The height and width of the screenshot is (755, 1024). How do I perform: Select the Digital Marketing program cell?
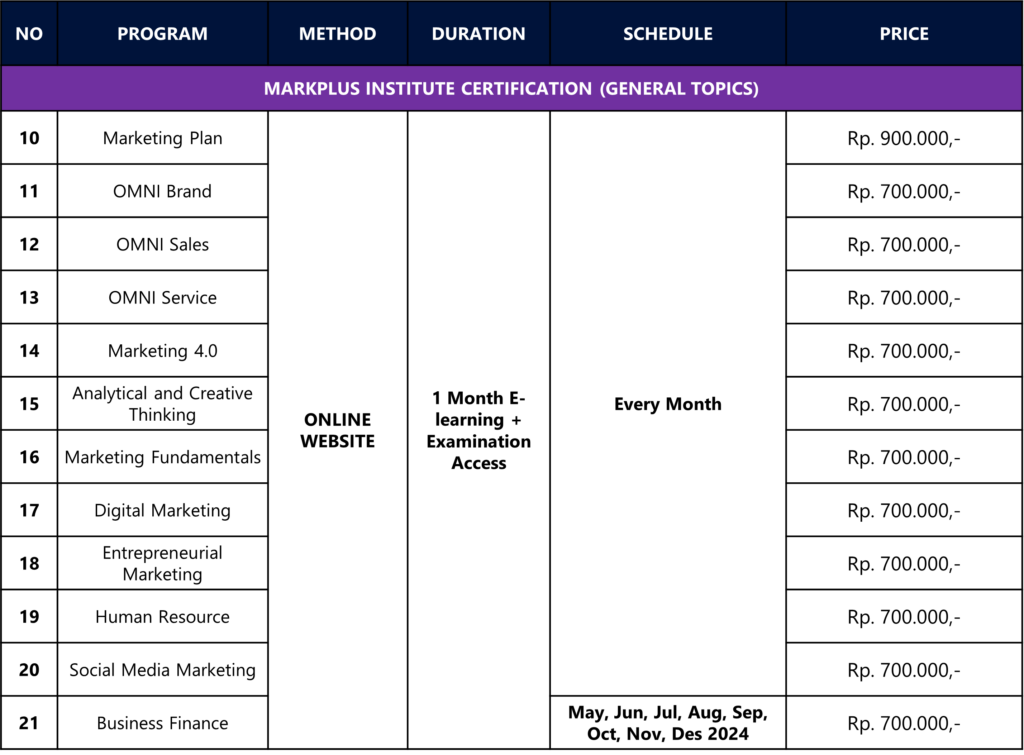(162, 510)
